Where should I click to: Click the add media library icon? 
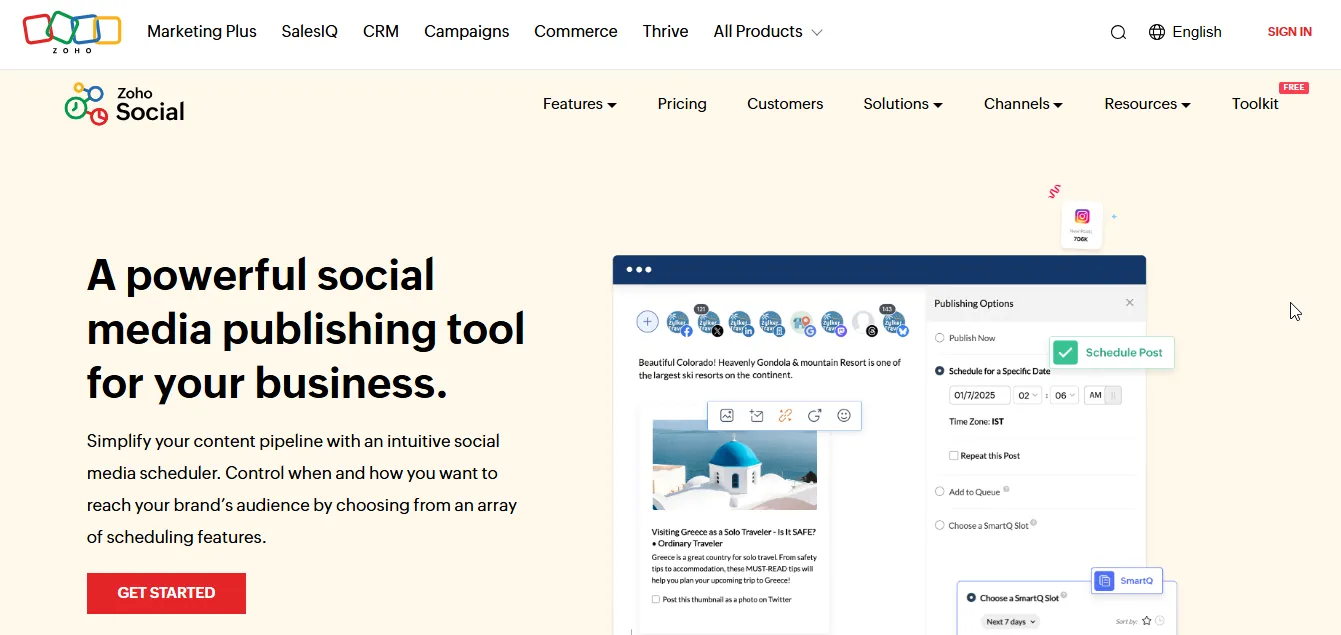click(x=756, y=415)
